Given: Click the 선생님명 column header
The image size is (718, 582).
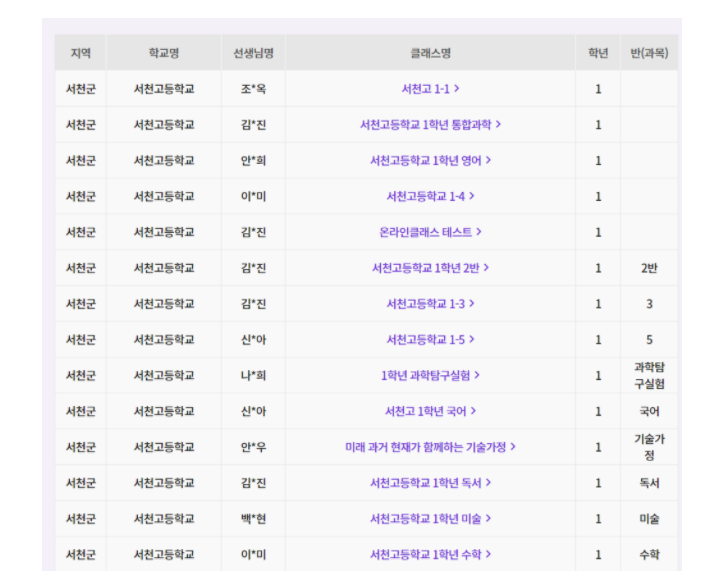Looking at the screenshot, I should (x=253, y=53).
